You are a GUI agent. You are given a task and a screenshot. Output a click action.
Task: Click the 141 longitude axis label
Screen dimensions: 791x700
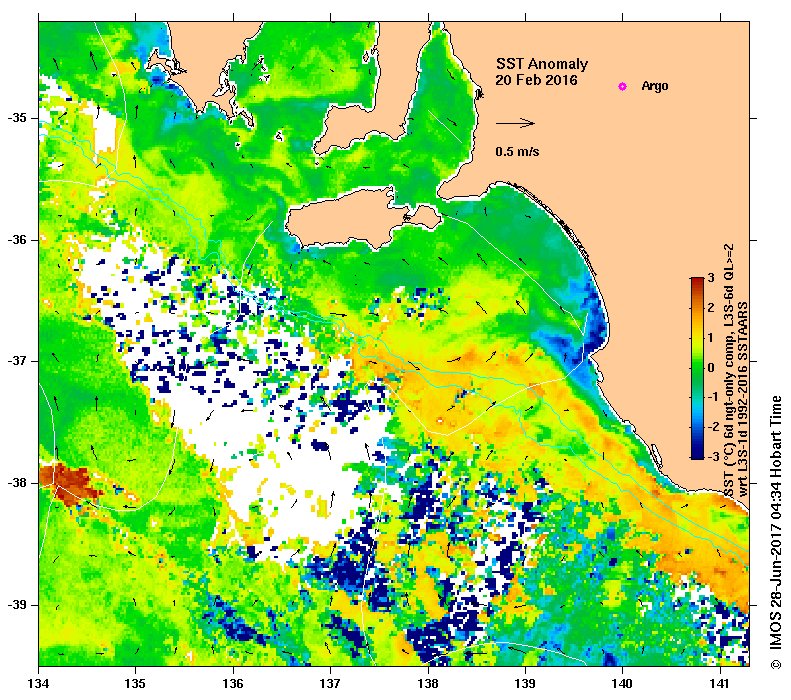[x=718, y=685]
